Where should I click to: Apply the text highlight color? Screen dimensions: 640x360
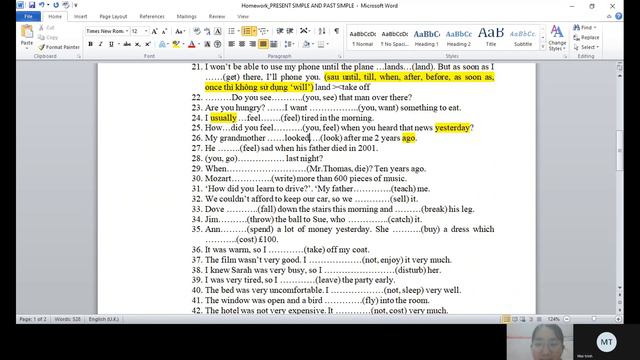176,44
